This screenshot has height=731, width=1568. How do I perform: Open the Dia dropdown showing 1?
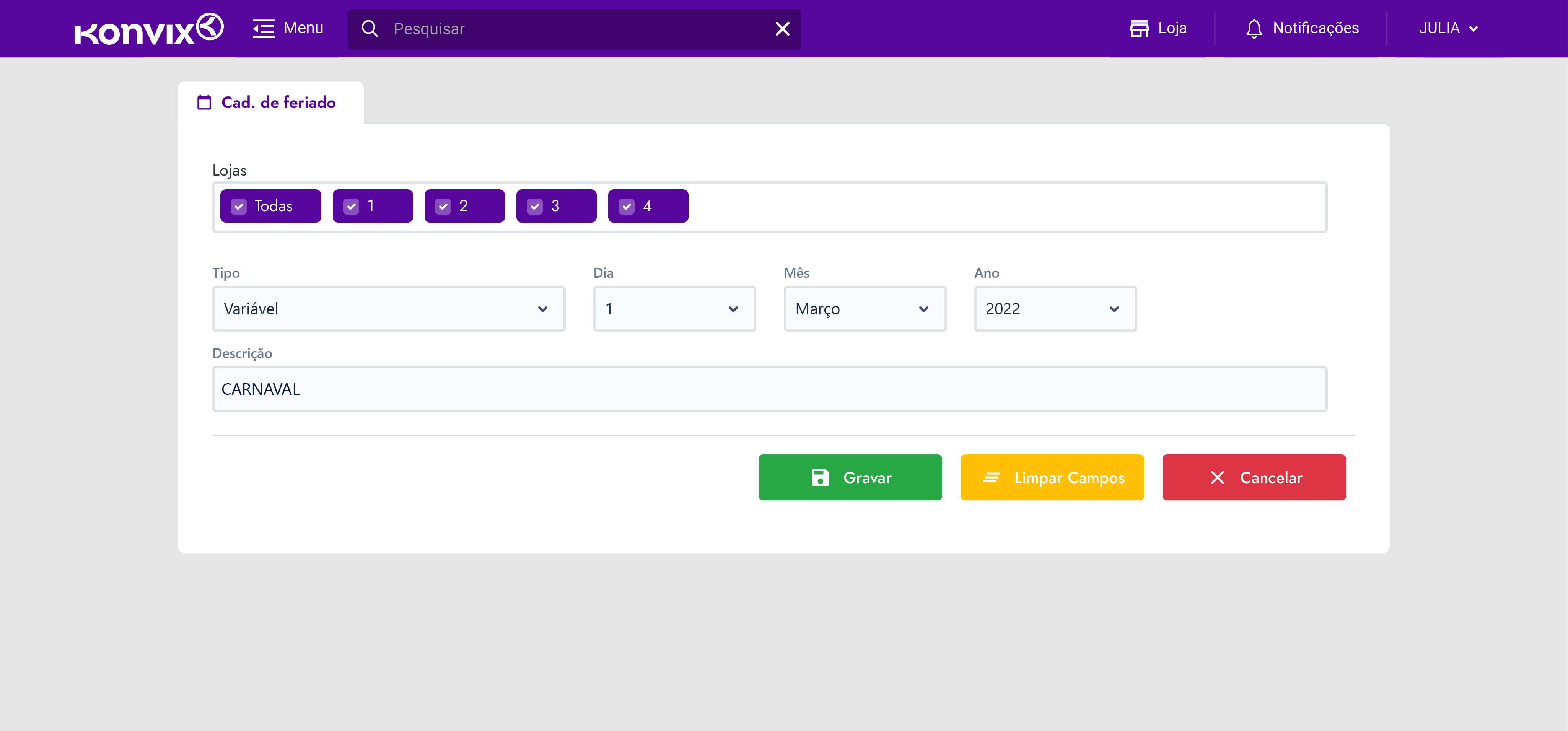pos(674,309)
